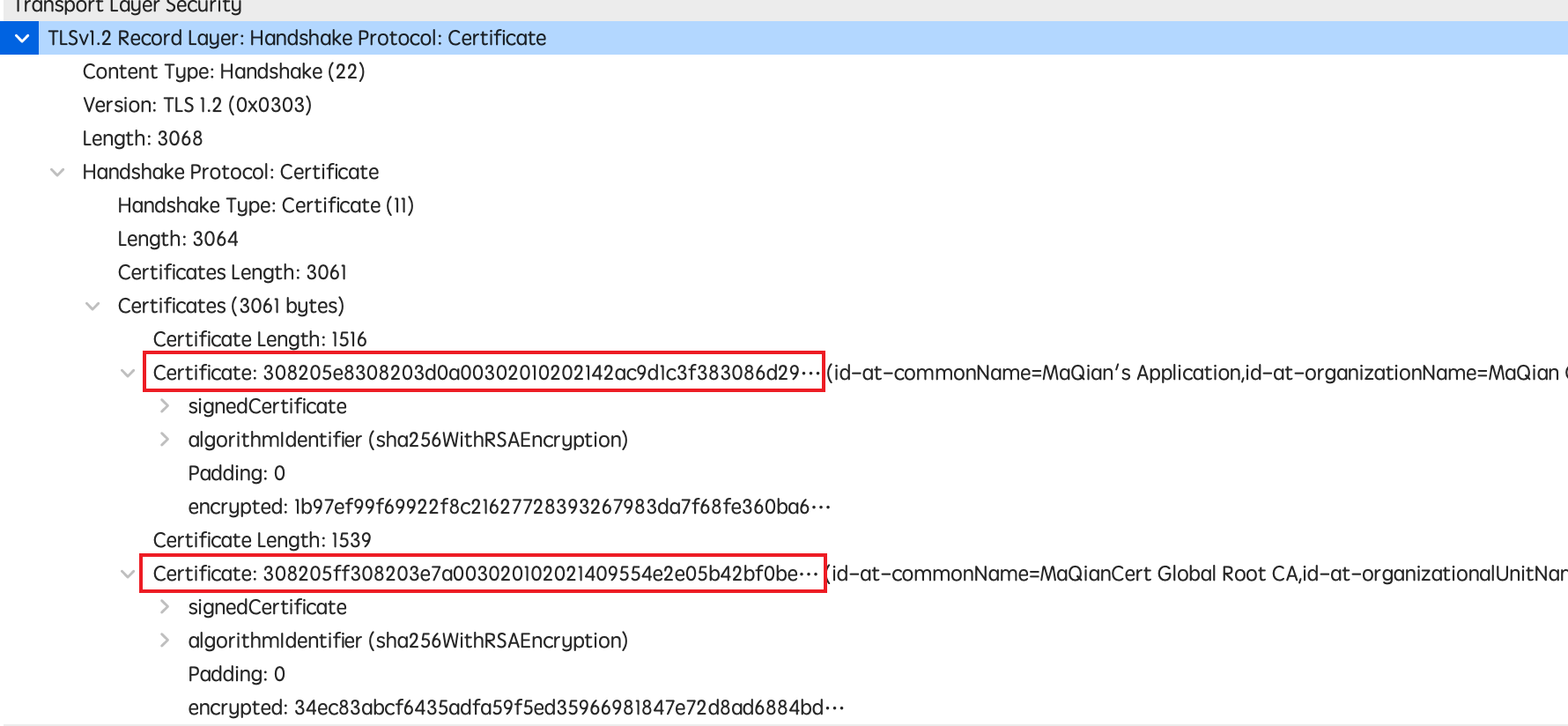Select 'Version: TLS 1.2 (0x0303)' row
This screenshot has height=726, width=1568.
coord(197,105)
